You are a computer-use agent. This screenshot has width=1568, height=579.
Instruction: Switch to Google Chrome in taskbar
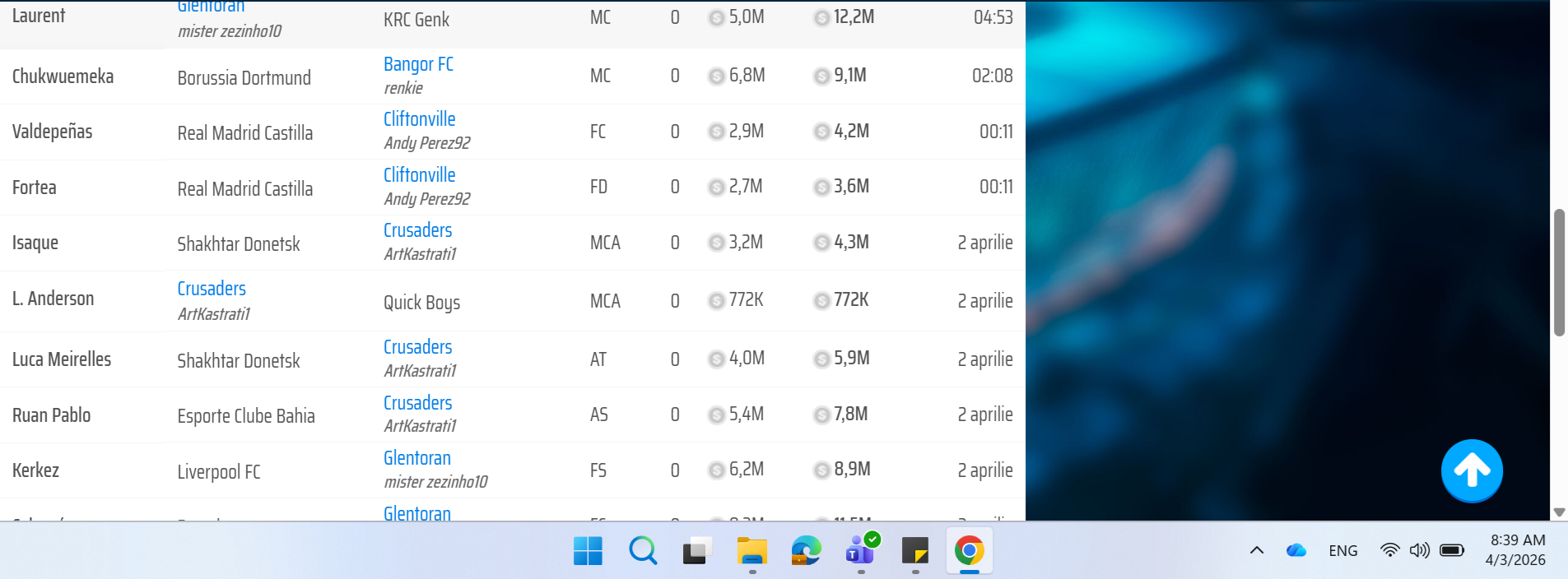[970, 551]
